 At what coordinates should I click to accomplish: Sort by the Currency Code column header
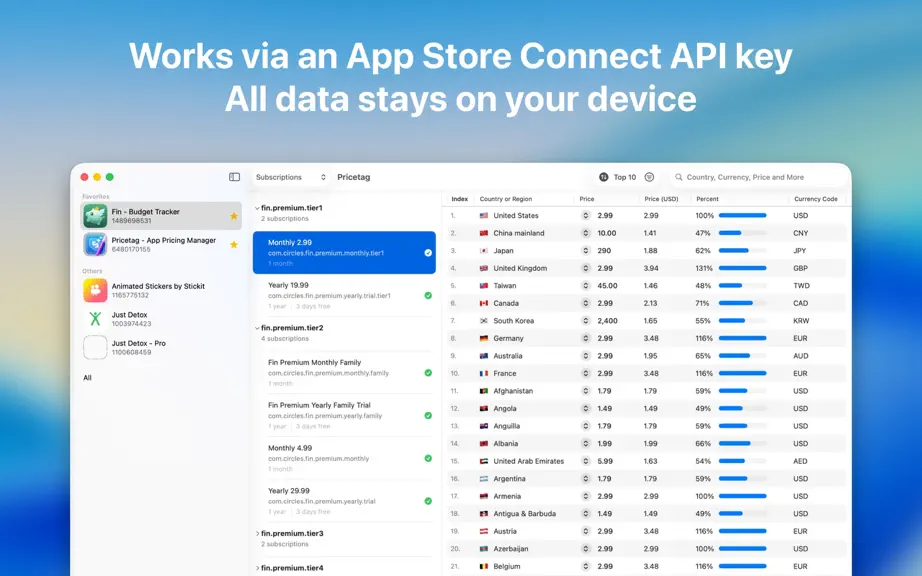[816, 199]
